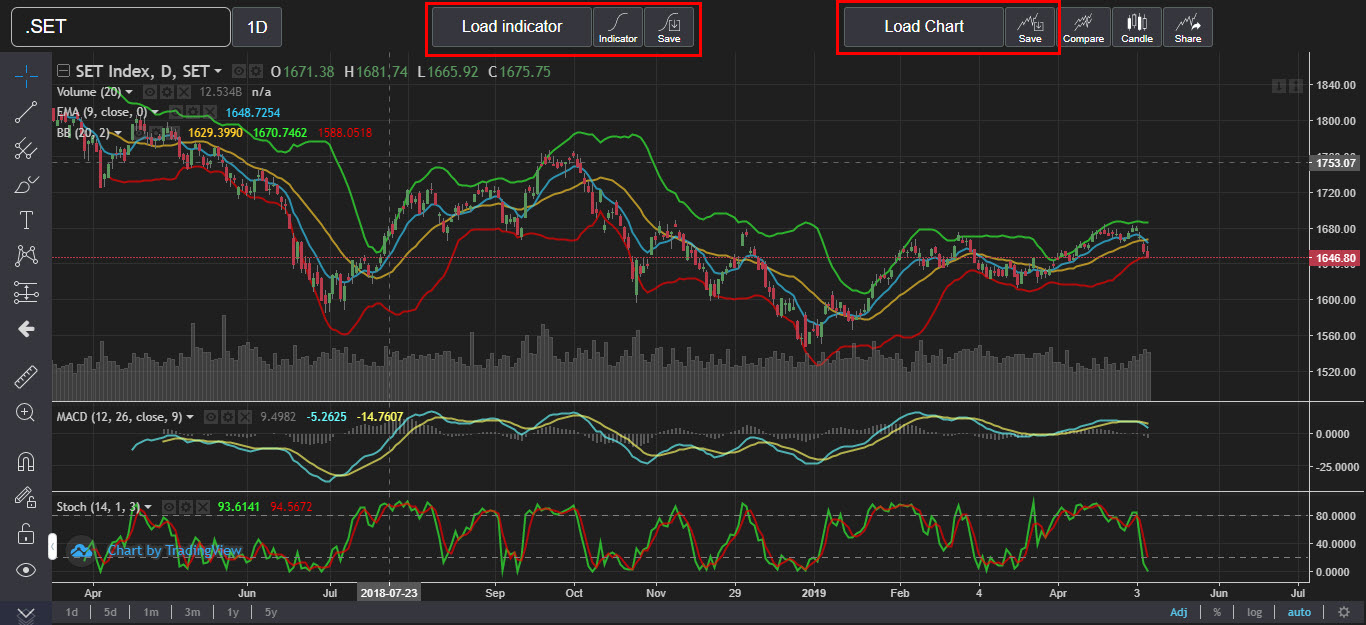
Task: Switch to the 1y time range
Action: pos(232,612)
